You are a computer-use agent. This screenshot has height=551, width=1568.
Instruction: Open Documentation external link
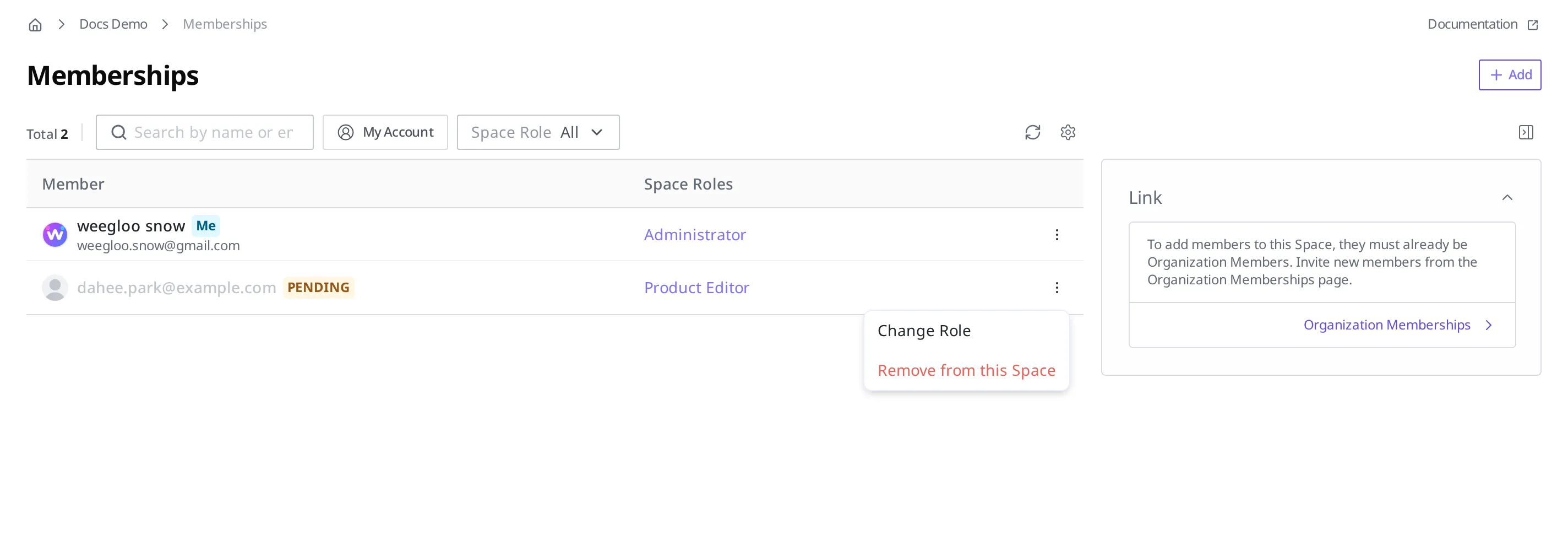[1482, 24]
